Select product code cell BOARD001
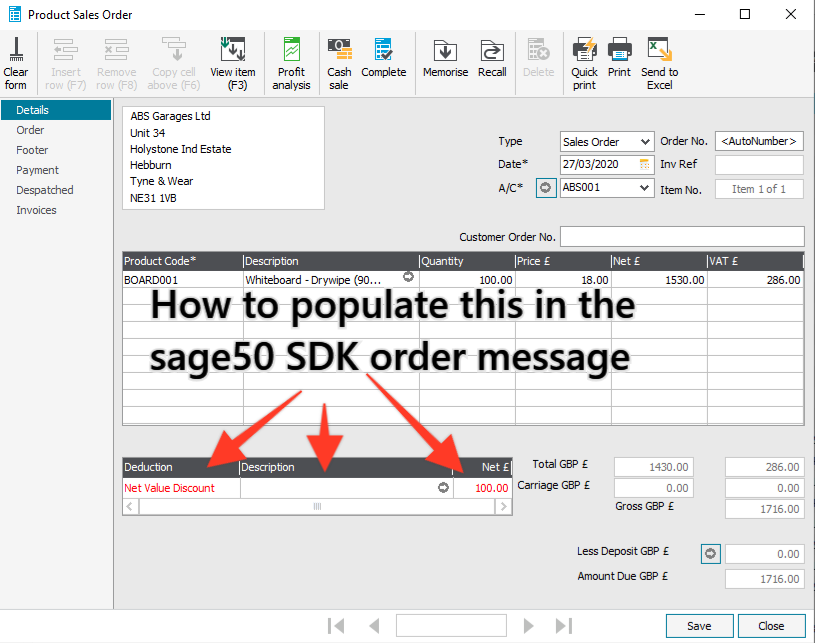 coord(183,280)
